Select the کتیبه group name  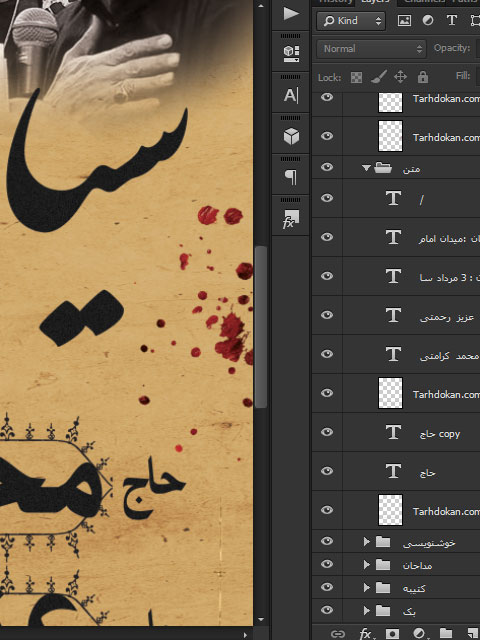[414, 588]
